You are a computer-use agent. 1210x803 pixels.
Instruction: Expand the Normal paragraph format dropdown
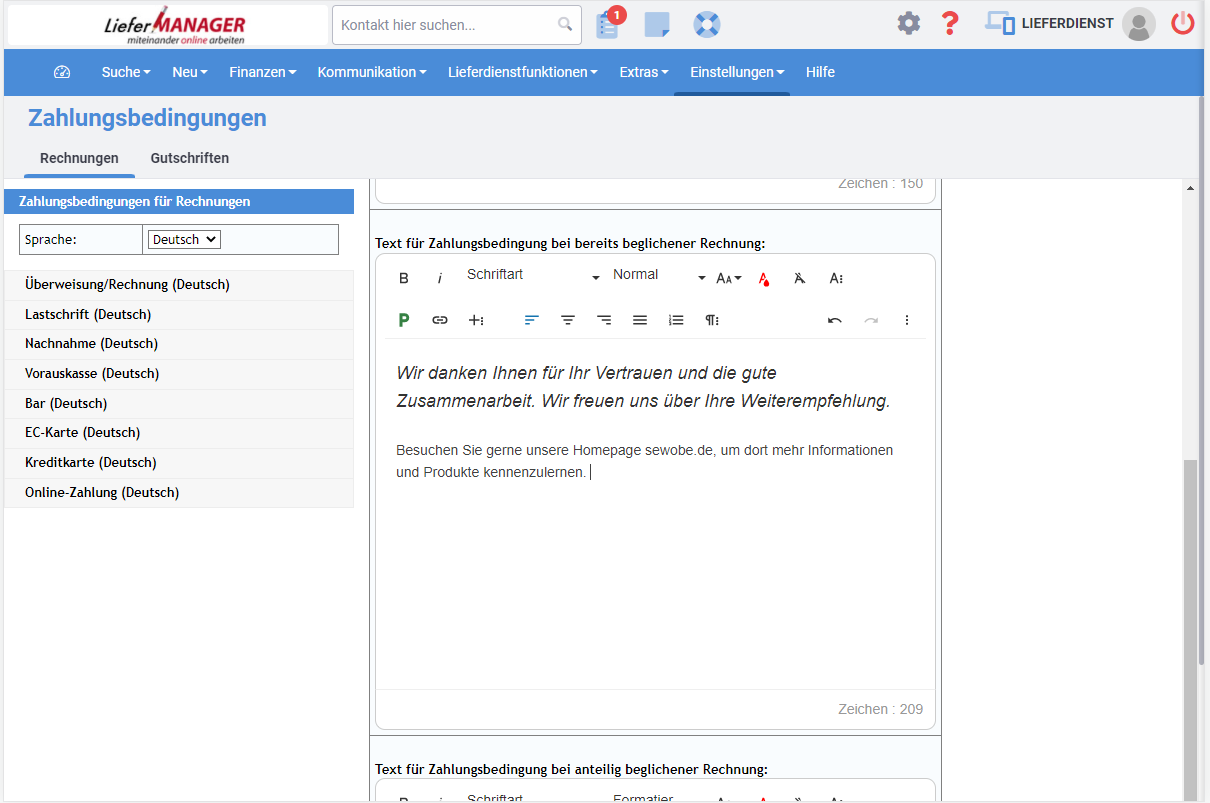pos(659,276)
